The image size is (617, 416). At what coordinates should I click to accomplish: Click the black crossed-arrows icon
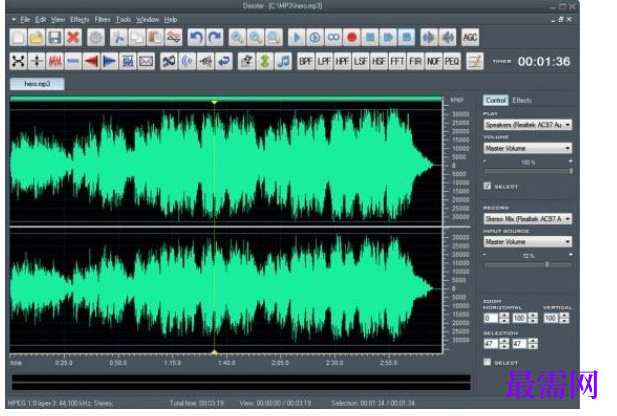pyautogui.click(x=18, y=61)
